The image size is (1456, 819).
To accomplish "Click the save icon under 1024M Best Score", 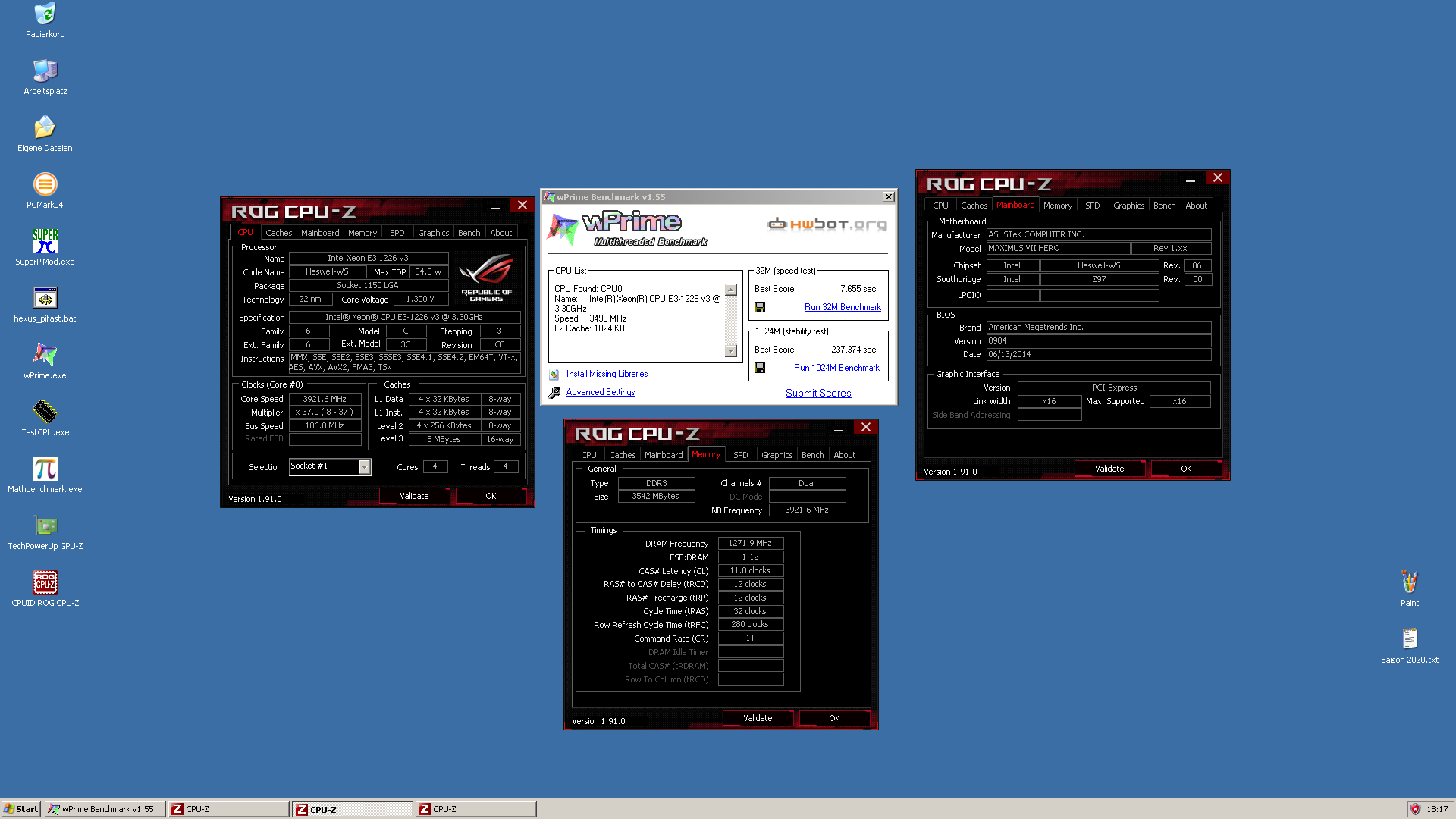I will tap(760, 368).
